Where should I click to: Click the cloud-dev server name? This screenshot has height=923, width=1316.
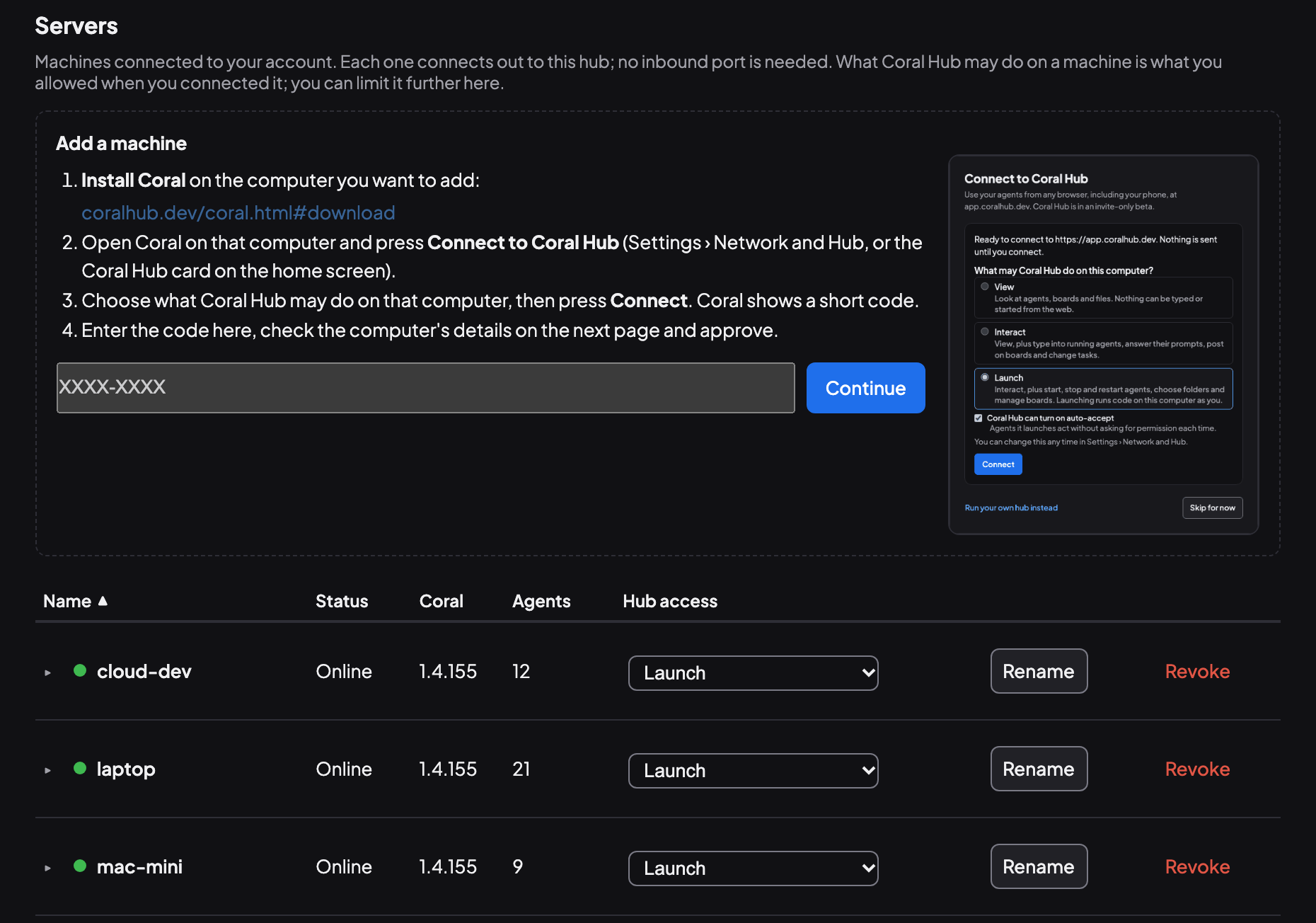(x=144, y=671)
